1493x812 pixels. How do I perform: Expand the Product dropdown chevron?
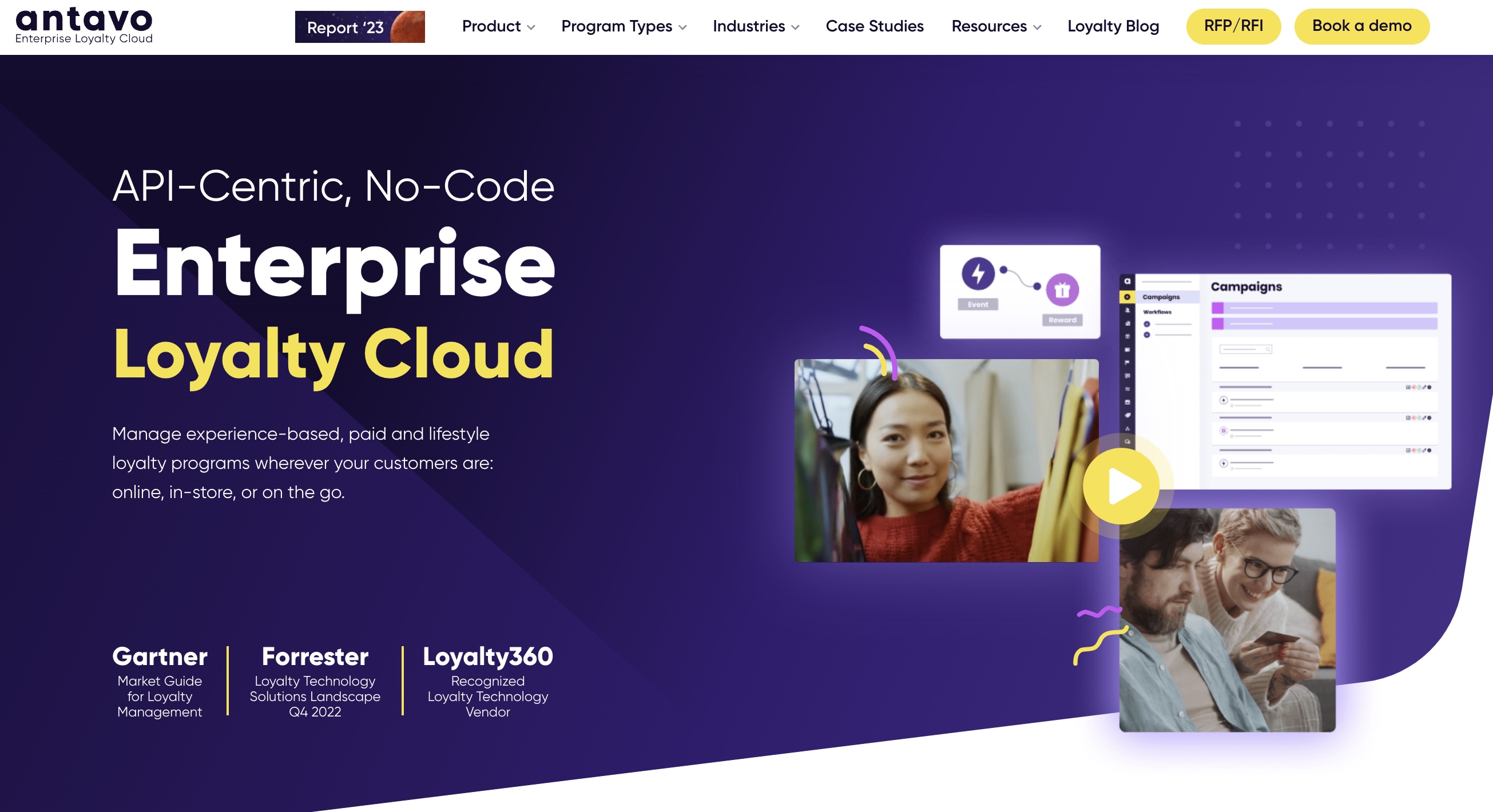click(x=531, y=27)
